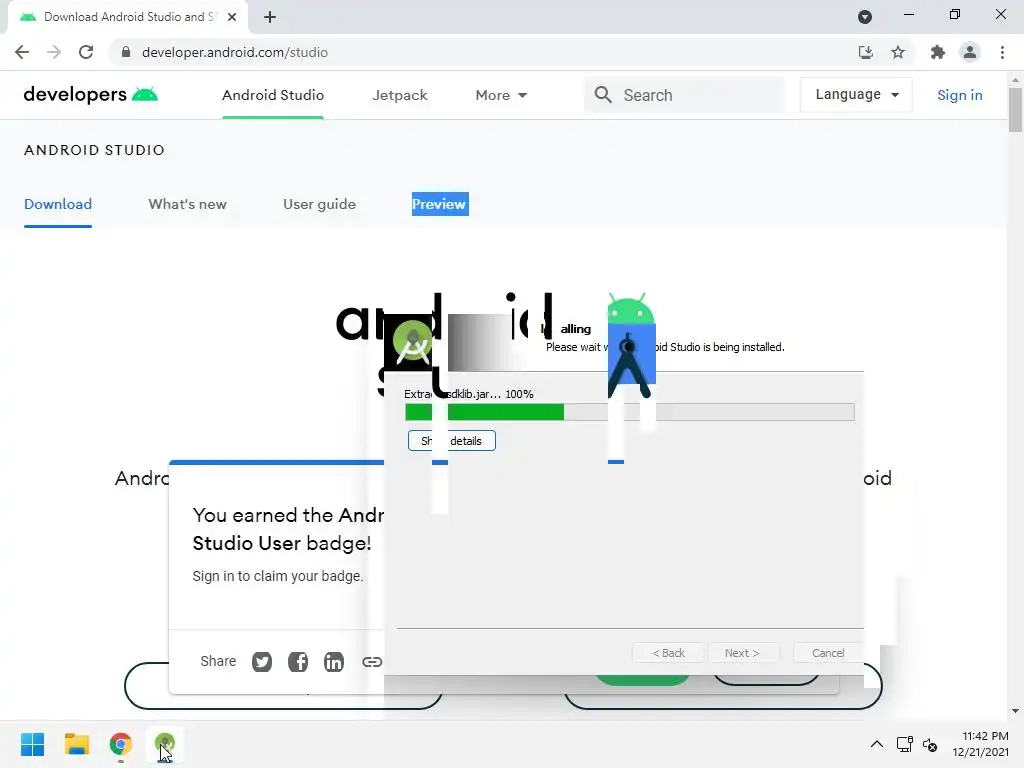Open the Chrome extensions puzzle icon

point(937,52)
